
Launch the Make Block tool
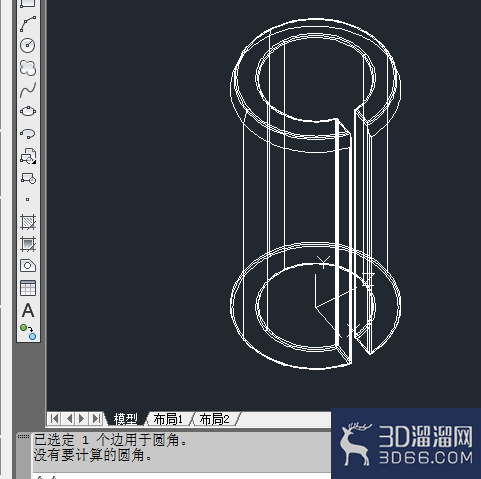(28, 178)
